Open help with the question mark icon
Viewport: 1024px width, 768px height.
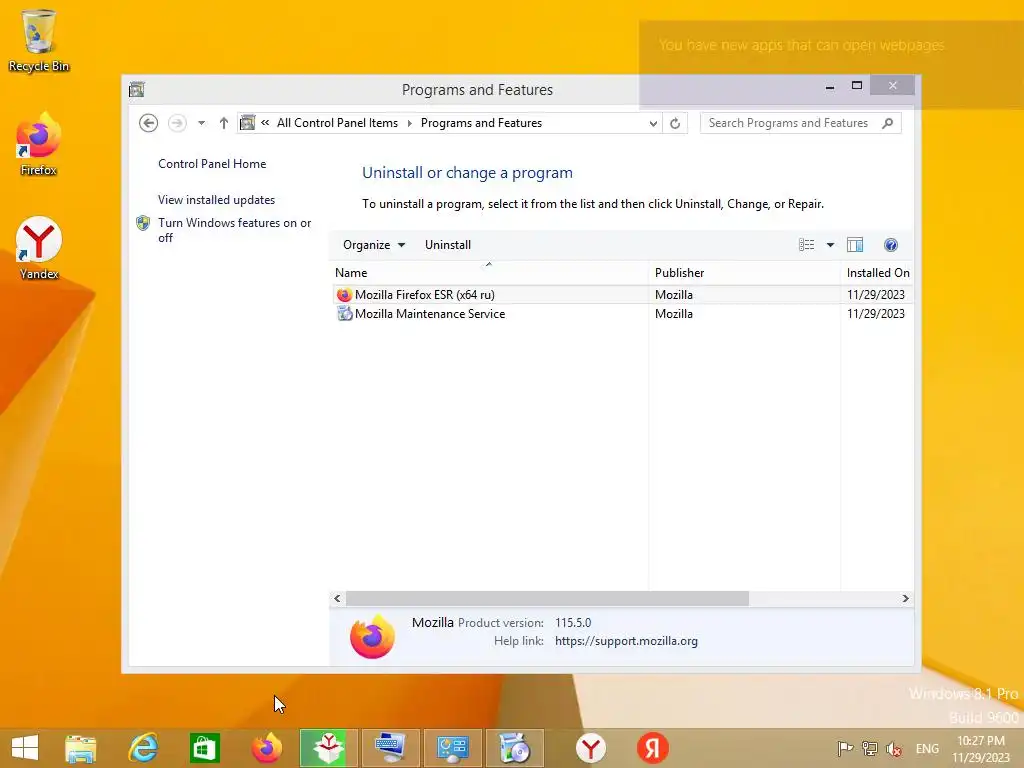coord(891,245)
